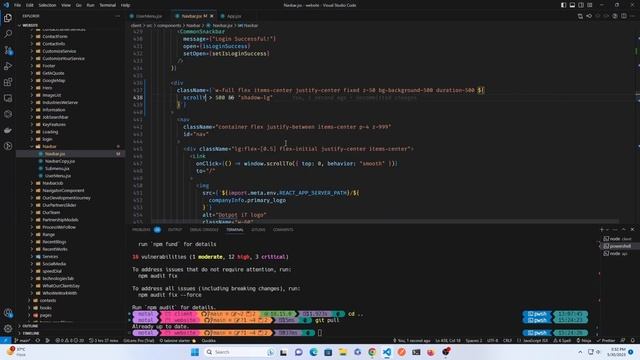Toggle the primary sidebar layout button
The height and width of the screenshot is (360, 640).
point(563,5)
